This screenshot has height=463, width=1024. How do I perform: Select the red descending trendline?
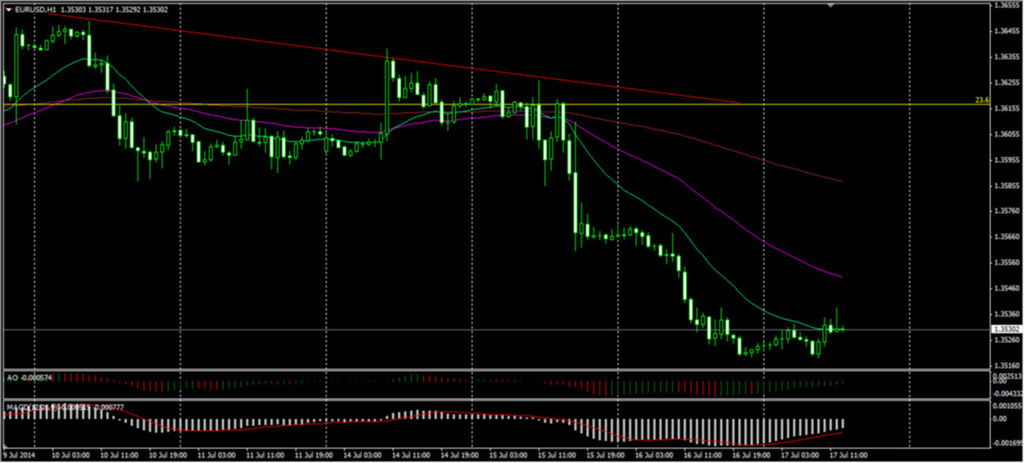(x=392, y=57)
